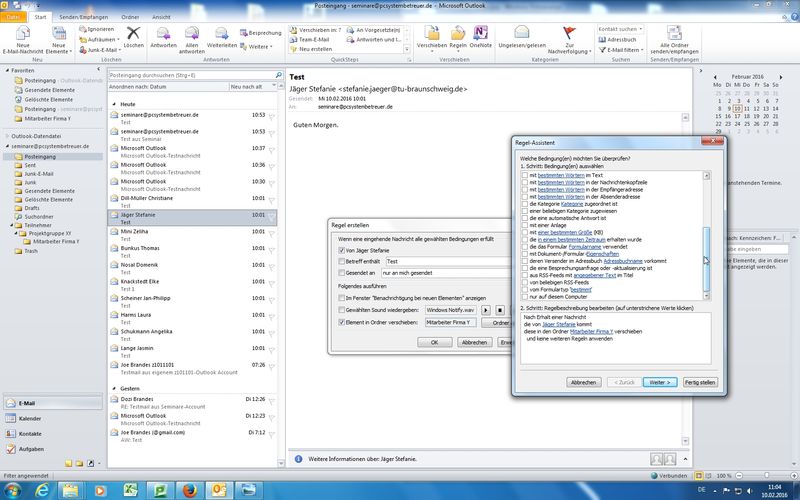The width and height of the screenshot is (800, 500).
Task: Expand the Regeln dropdown in the ribbon
Action: click(459, 46)
